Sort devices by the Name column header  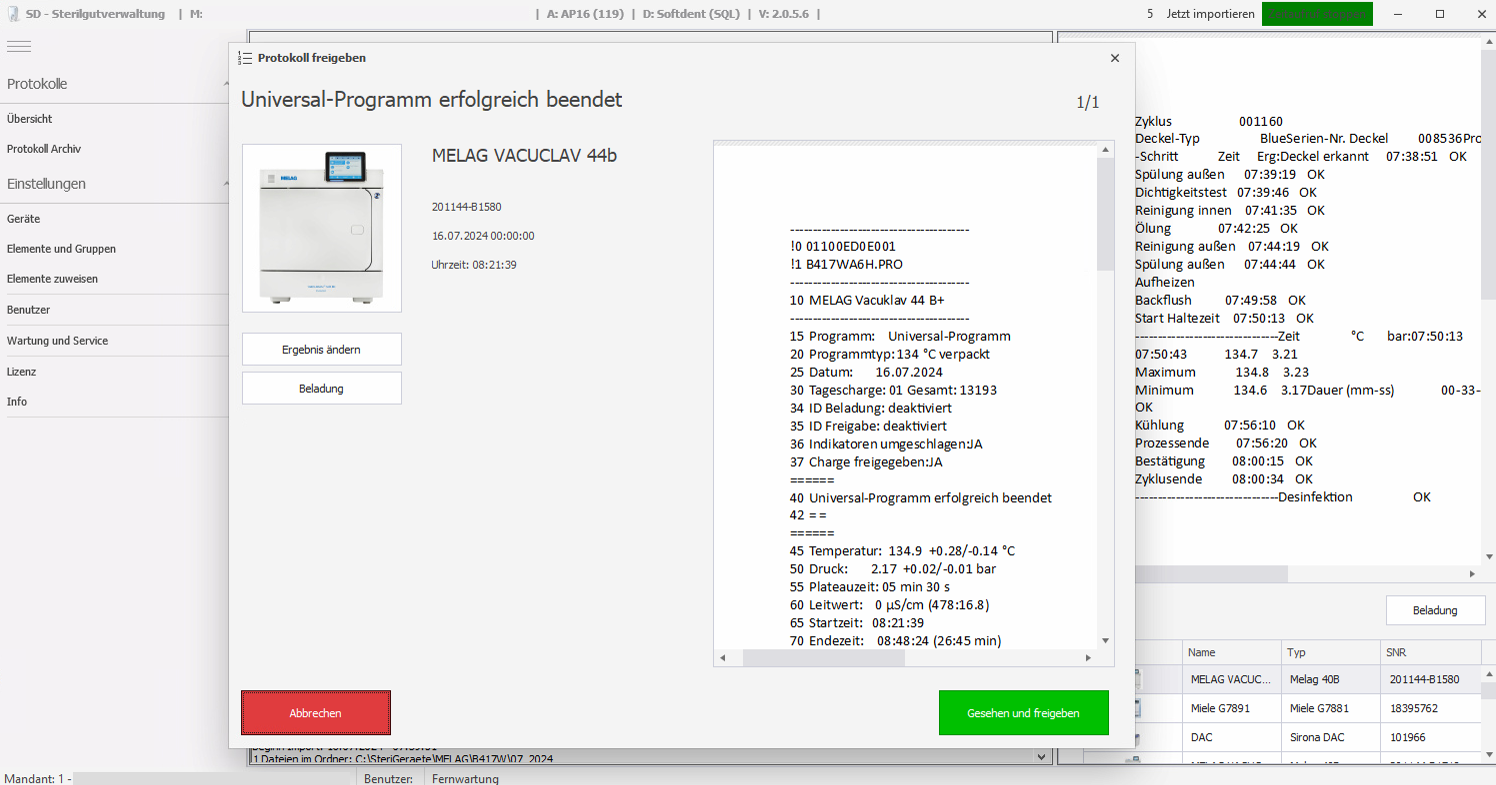(x=1231, y=652)
